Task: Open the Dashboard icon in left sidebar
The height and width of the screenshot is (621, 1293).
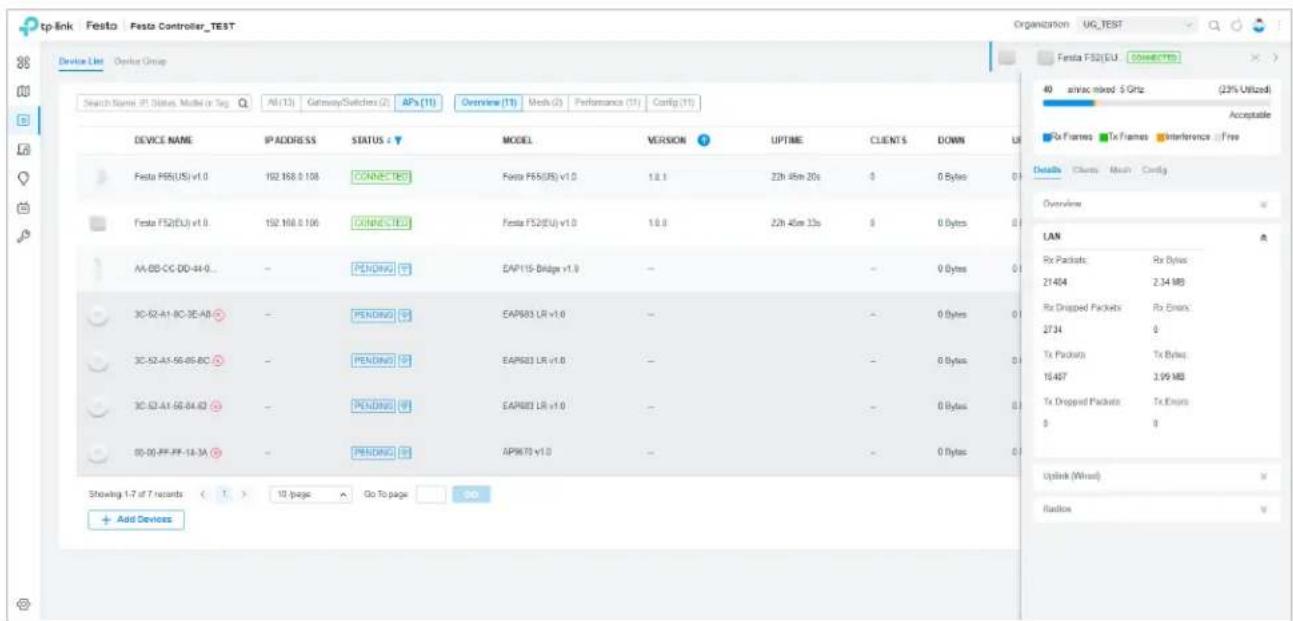Action: coord(21,61)
